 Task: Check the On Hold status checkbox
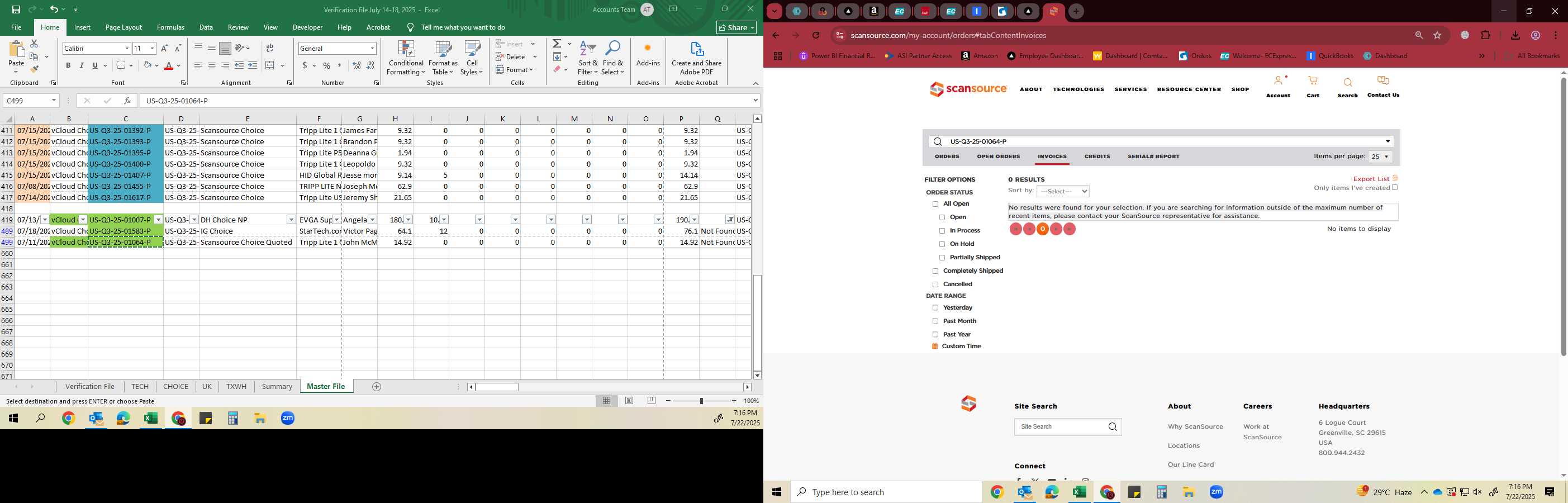coord(942,244)
